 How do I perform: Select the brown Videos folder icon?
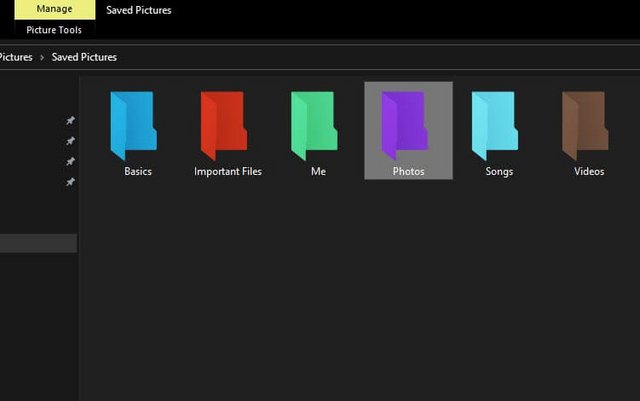(x=585, y=125)
